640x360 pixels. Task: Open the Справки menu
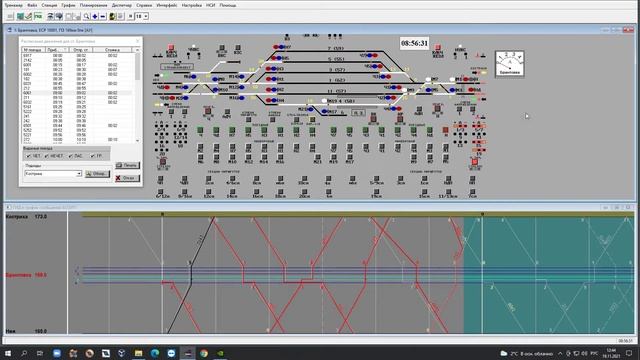(144, 5)
